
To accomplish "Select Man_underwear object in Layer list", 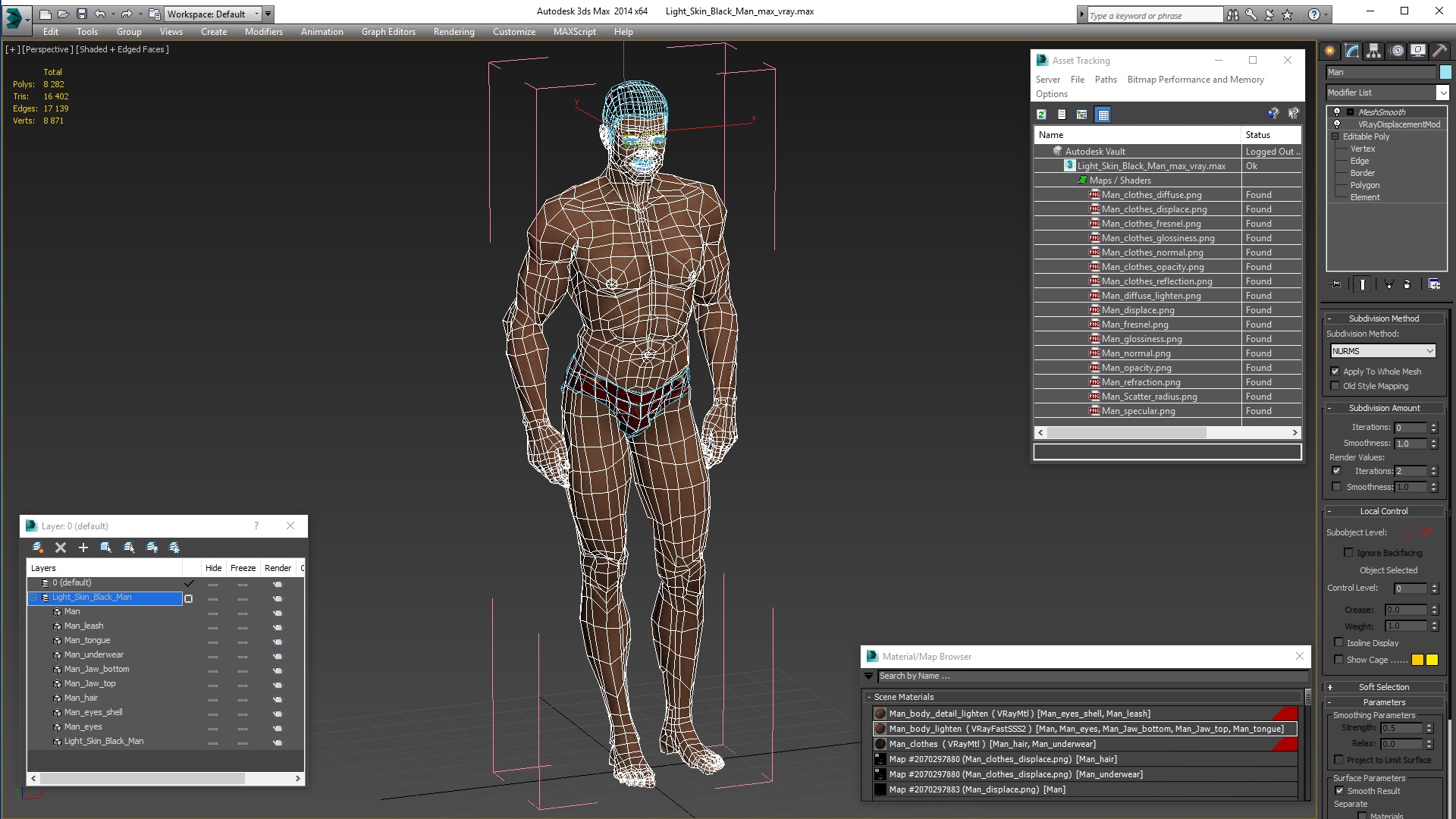I will 94,654.
